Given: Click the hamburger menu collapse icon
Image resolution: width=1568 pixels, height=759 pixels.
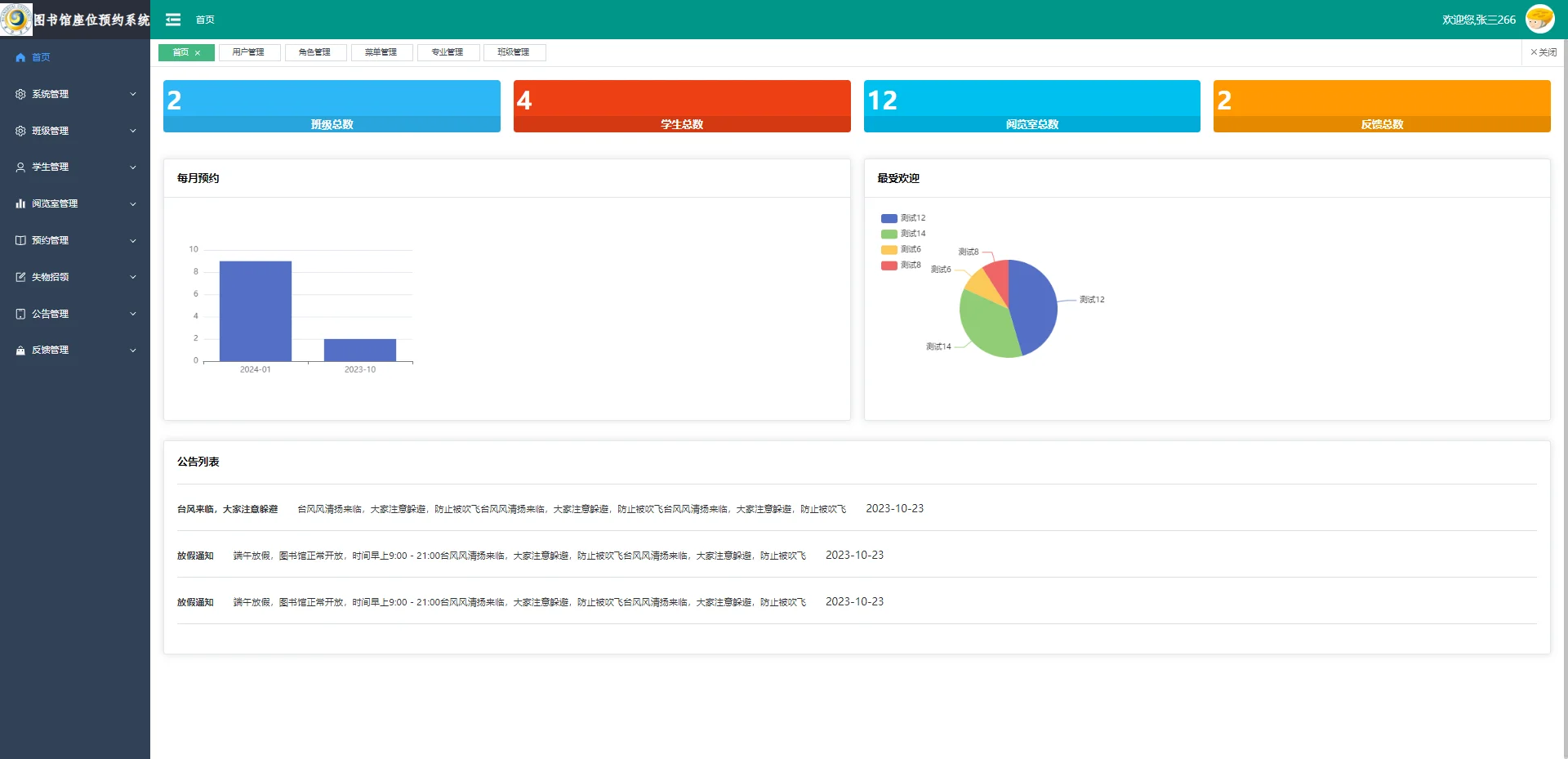Looking at the screenshot, I should click(173, 20).
